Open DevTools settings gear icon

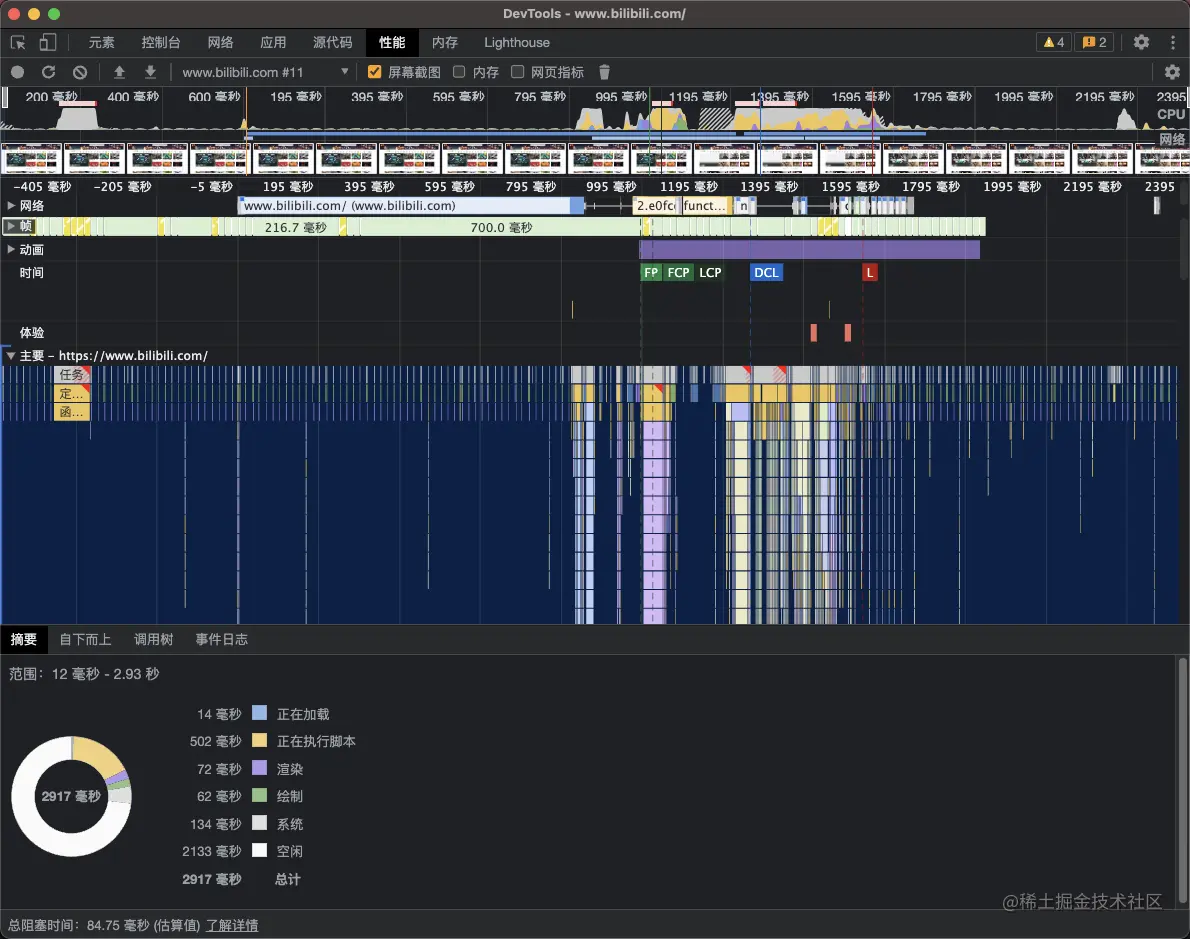[1141, 43]
